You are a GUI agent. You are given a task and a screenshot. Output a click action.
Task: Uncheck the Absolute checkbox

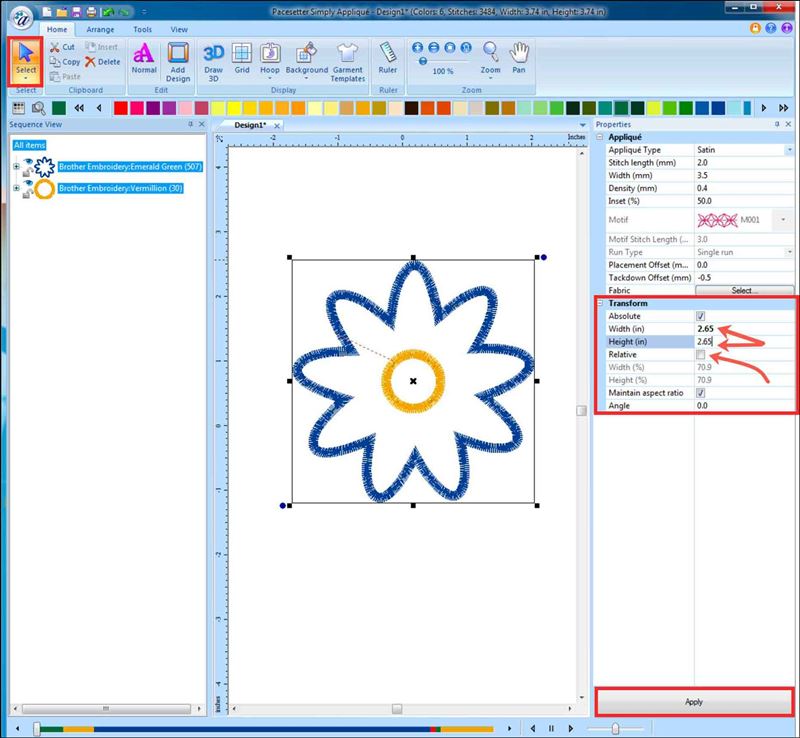pos(701,316)
